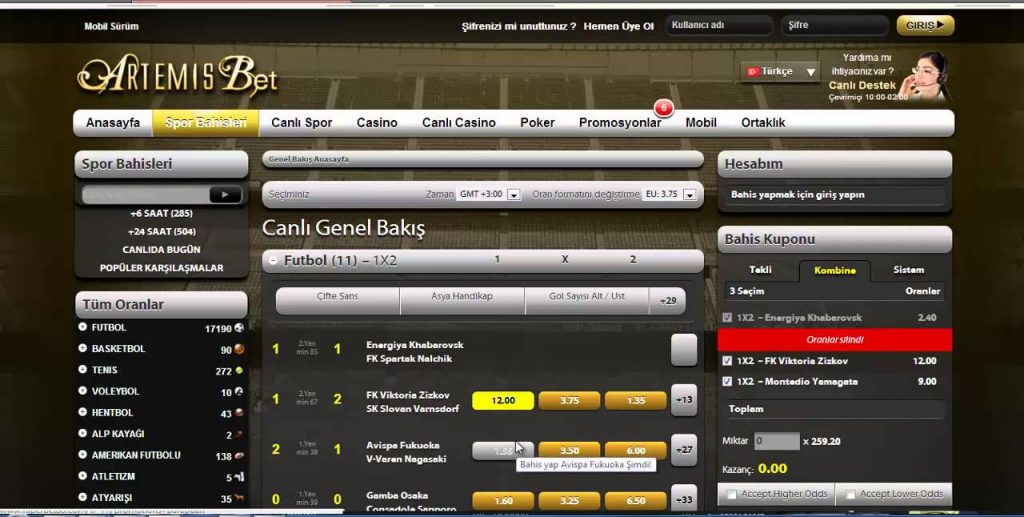Click the search arrow button in Spor Bahisleri
Screen dimensions: 1024x517
[x=225, y=195]
